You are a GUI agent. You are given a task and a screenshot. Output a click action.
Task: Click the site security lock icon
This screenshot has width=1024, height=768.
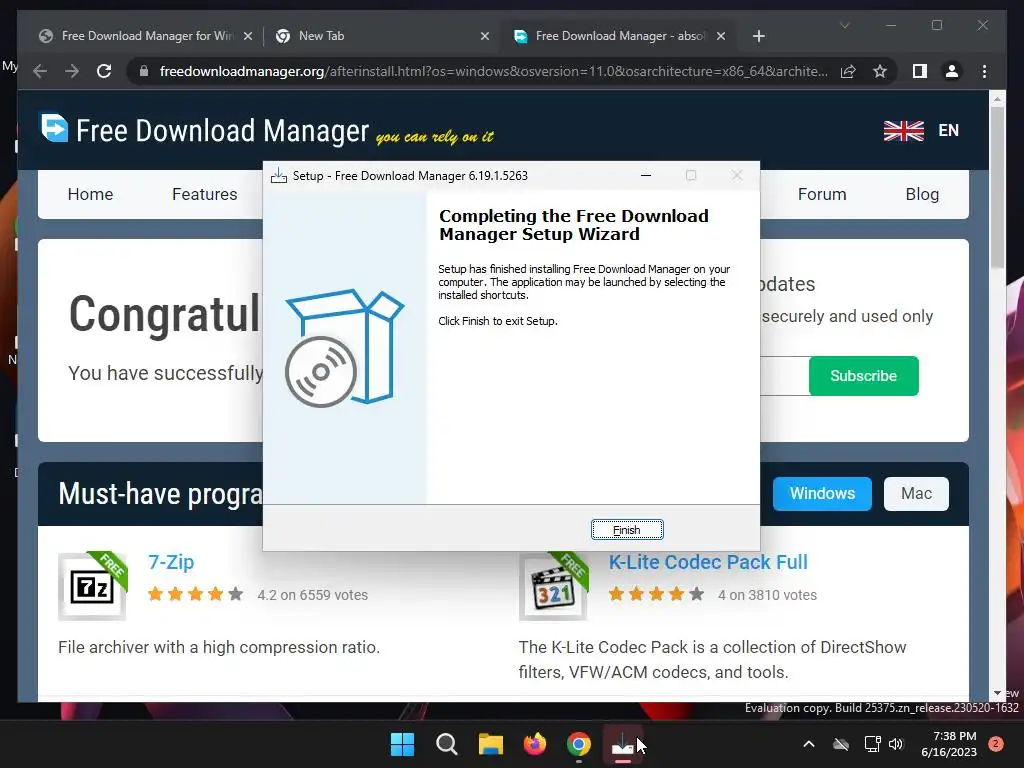(x=144, y=71)
